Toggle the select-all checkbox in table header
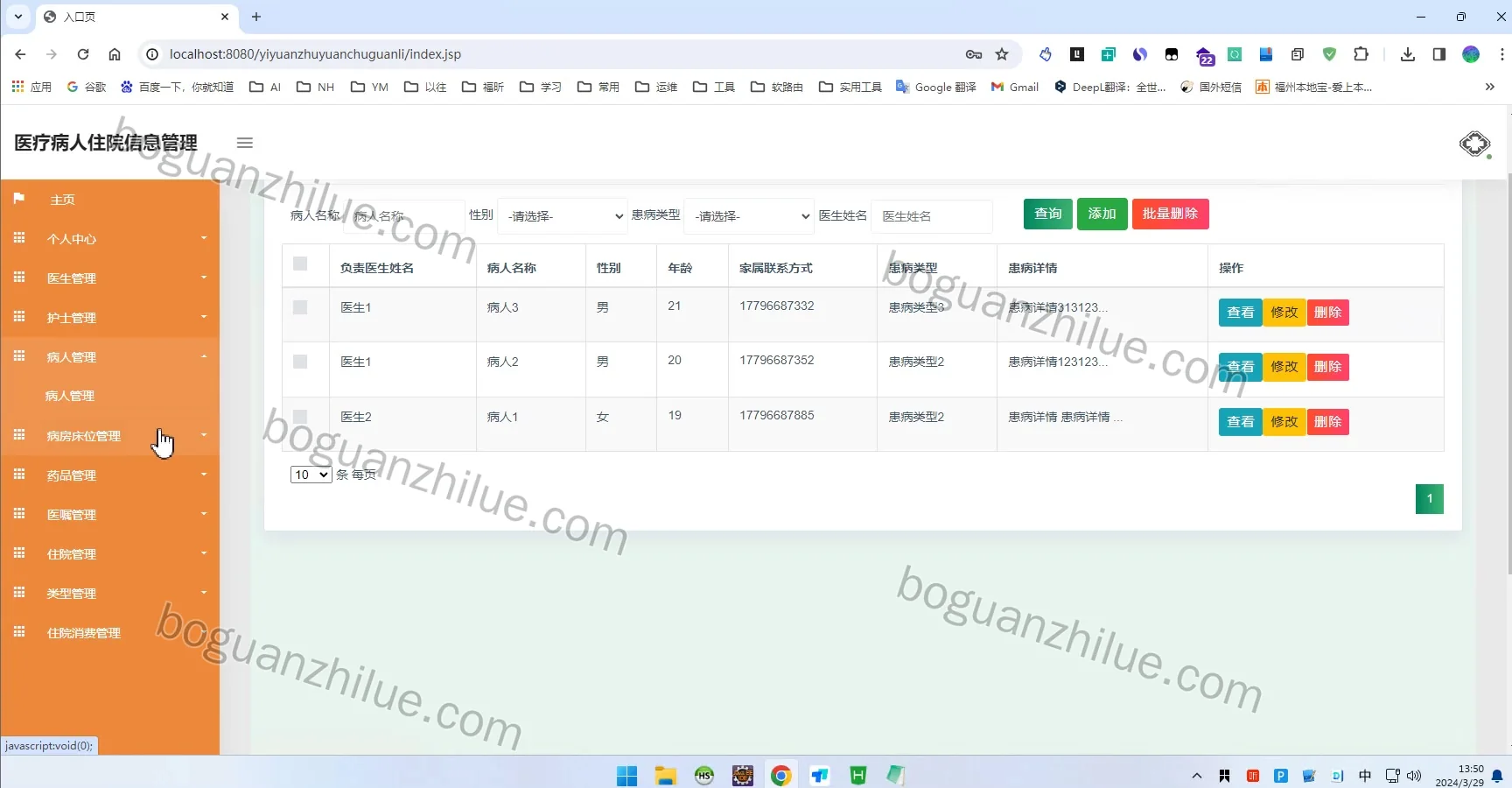1512x788 pixels. (300, 264)
